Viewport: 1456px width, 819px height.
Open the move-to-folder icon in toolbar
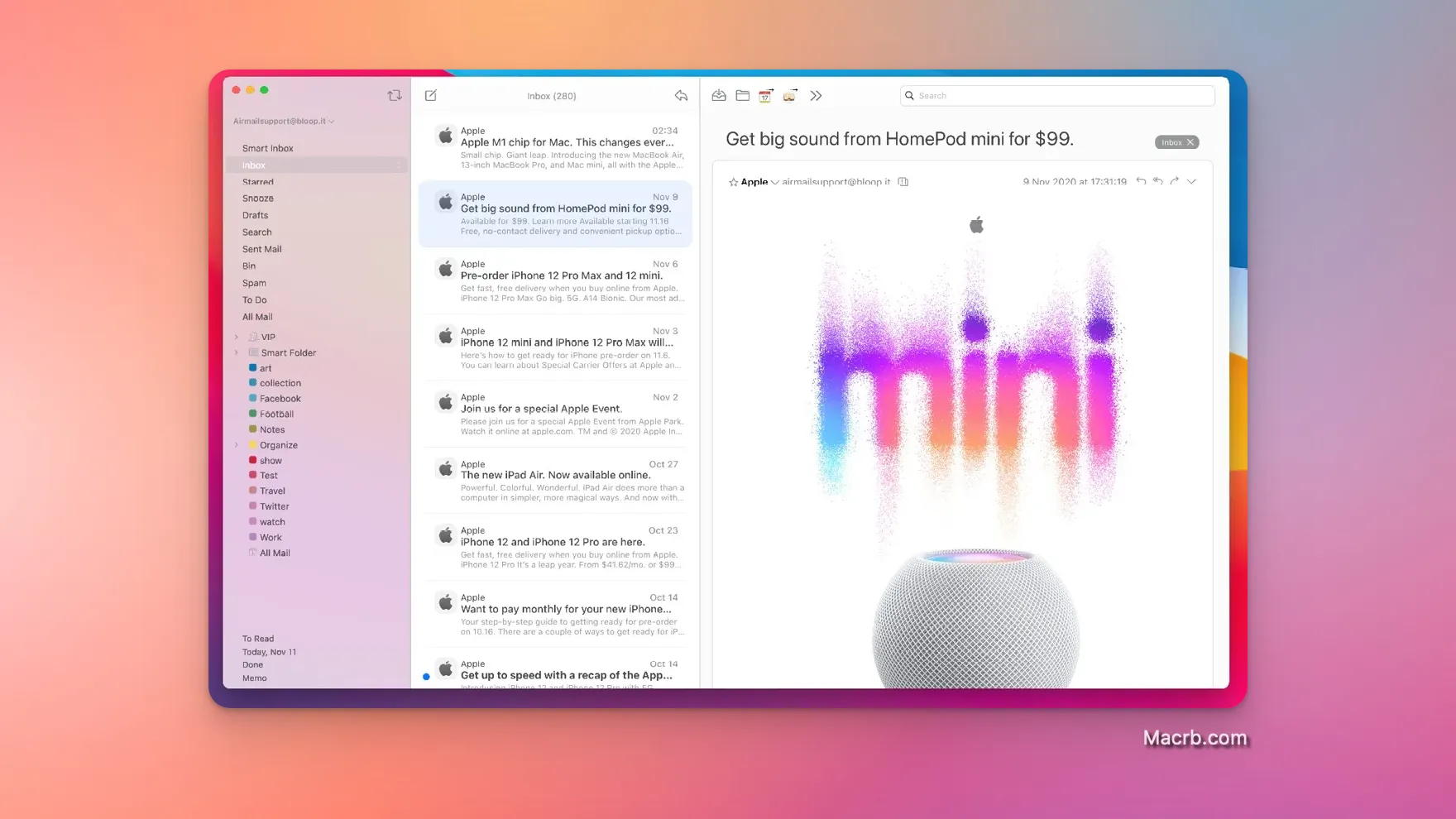coord(742,96)
